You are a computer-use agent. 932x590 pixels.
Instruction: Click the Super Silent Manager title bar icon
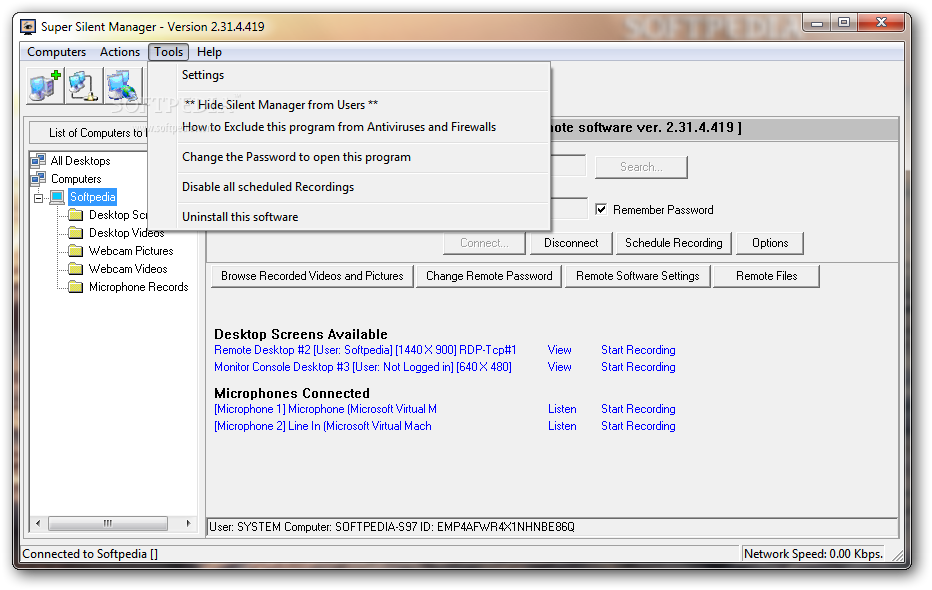pos(27,27)
